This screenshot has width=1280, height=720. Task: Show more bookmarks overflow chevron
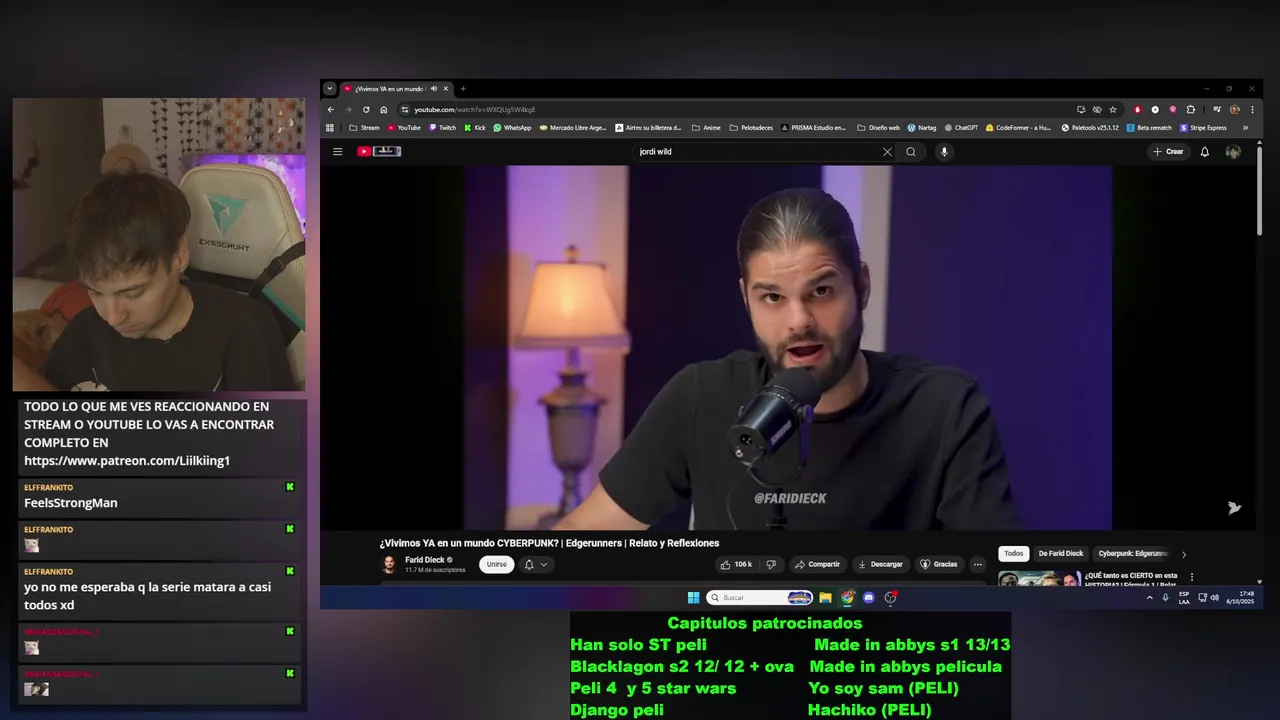(1245, 128)
